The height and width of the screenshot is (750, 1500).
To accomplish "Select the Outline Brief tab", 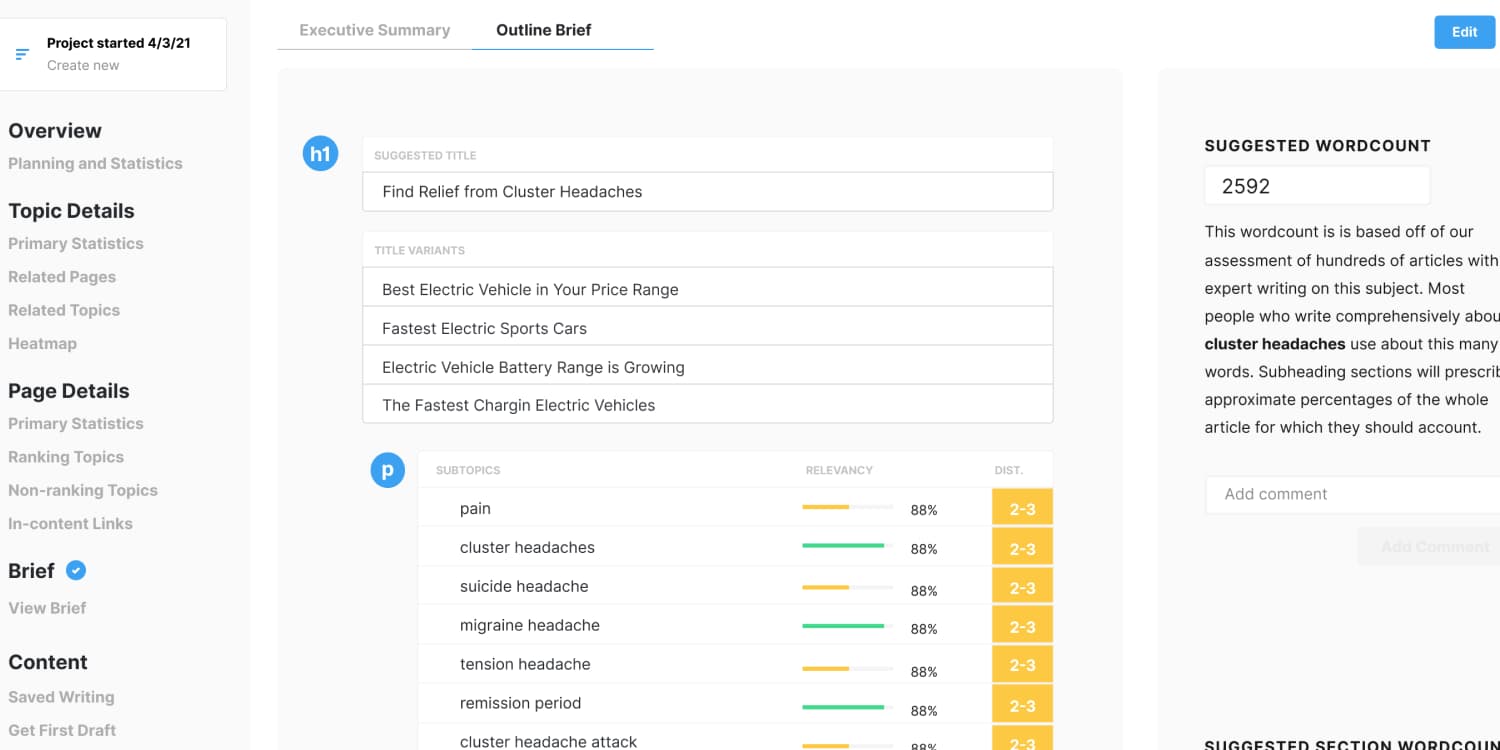I will click(544, 30).
